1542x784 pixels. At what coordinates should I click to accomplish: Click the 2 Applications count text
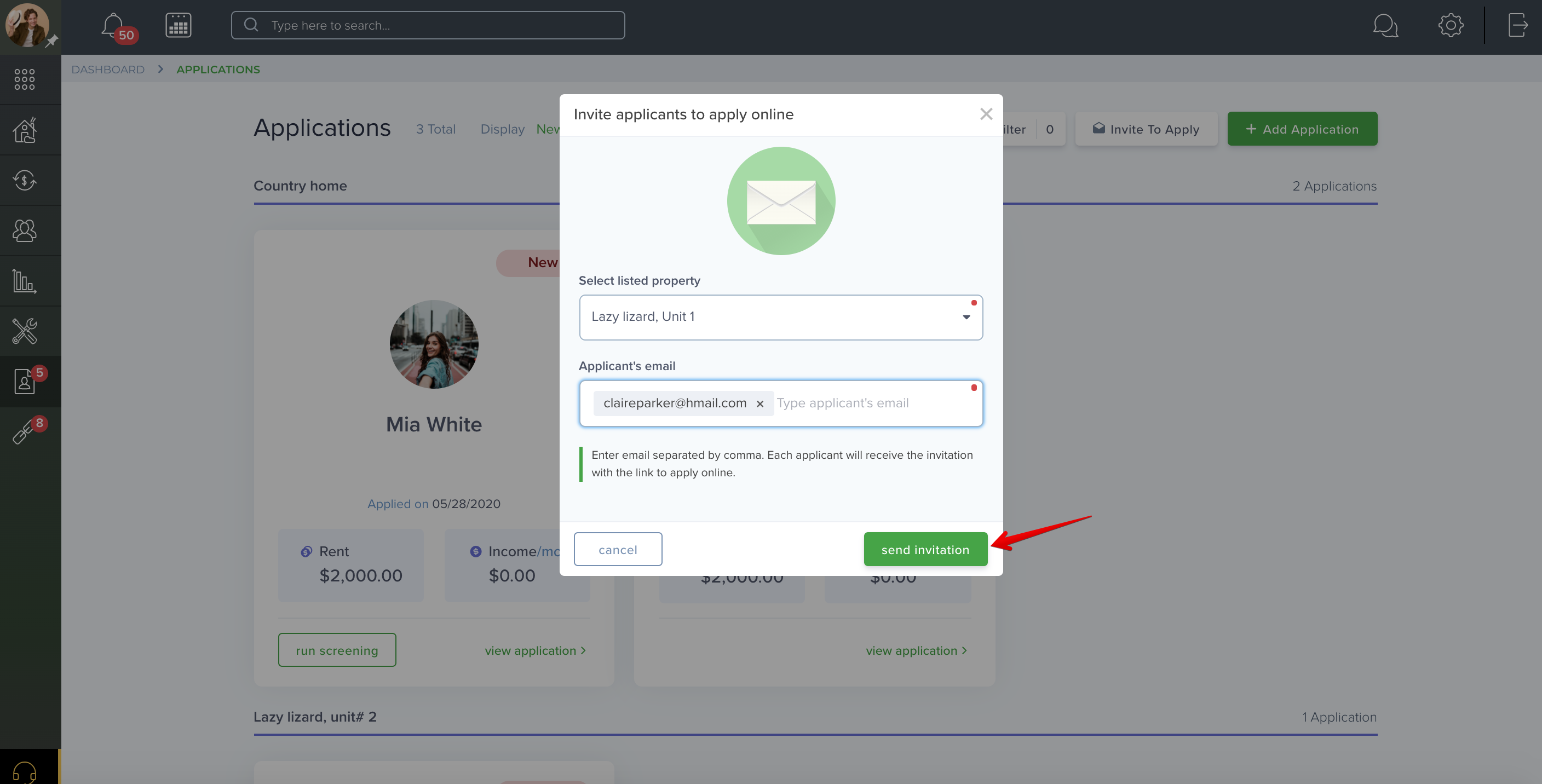1334,186
